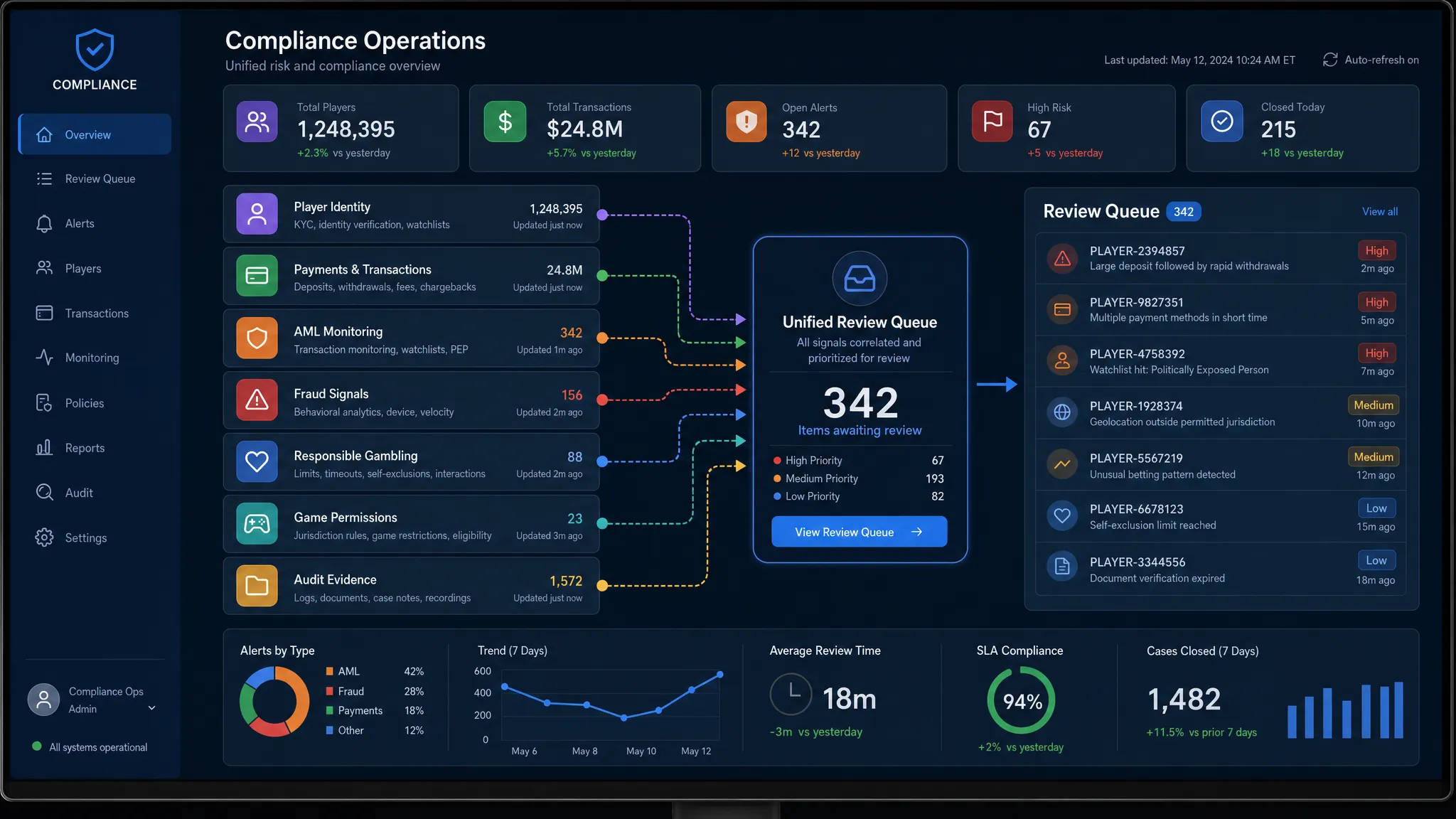Click PLAYER-2394857 warning triangle icon
This screenshot has height=819, width=1456.
coord(1062,258)
